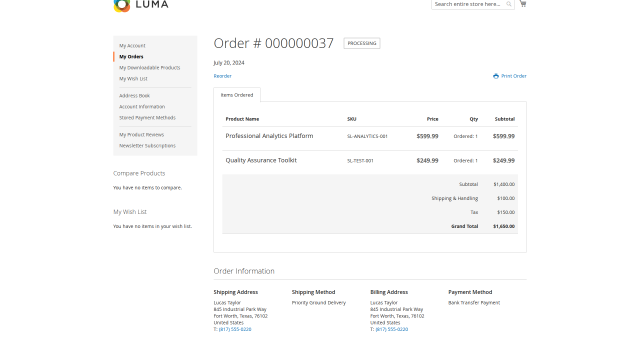Select the Items Ordered tab

click(237, 95)
